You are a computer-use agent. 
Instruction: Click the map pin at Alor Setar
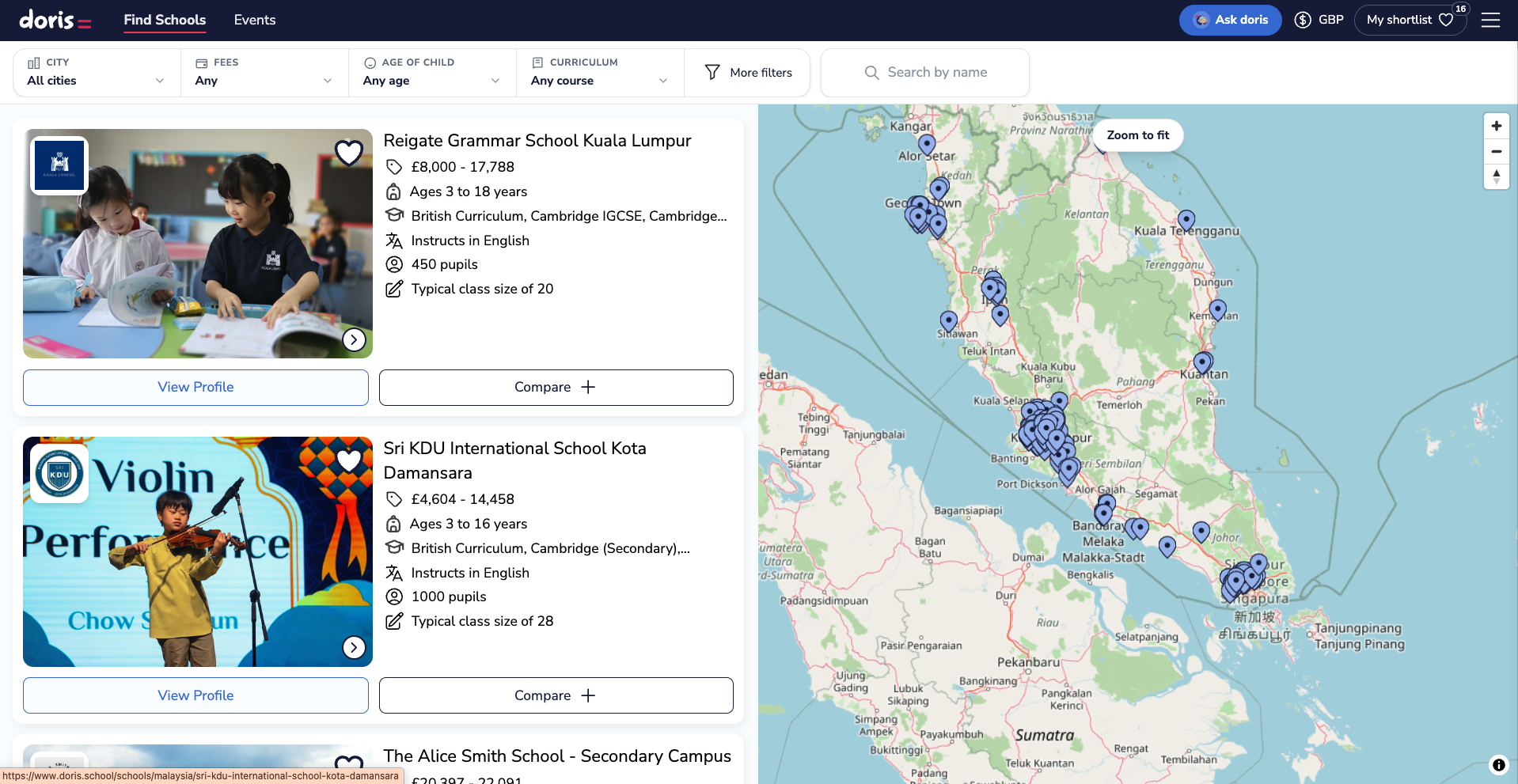pos(927,144)
